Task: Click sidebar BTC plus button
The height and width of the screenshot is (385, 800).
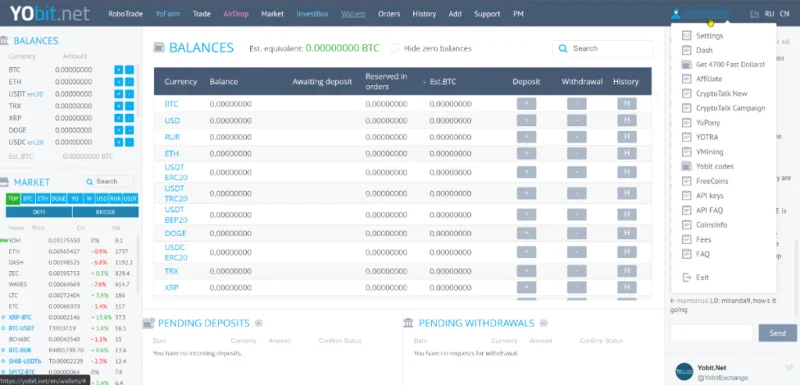Action: tap(118, 70)
